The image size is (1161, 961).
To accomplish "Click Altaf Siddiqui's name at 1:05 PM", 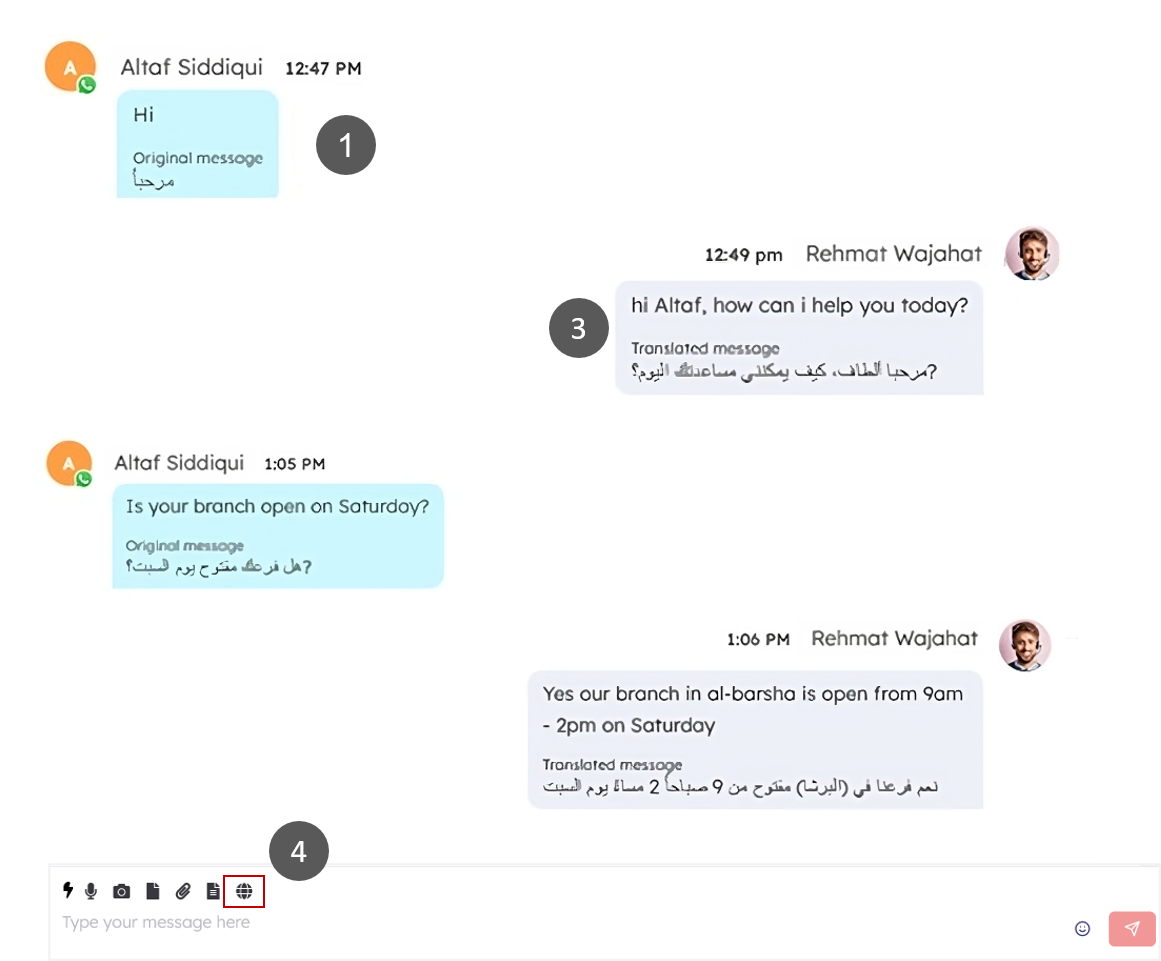I will point(179,463).
